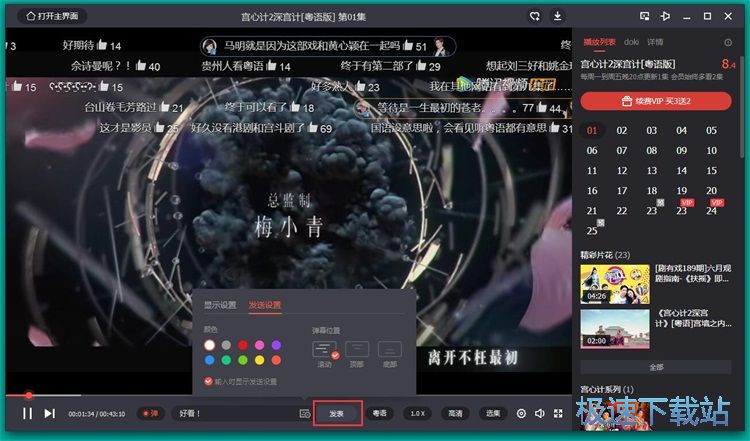Click the red playback progress handle
Screen dimensions: 750x441
coord(29,395)
